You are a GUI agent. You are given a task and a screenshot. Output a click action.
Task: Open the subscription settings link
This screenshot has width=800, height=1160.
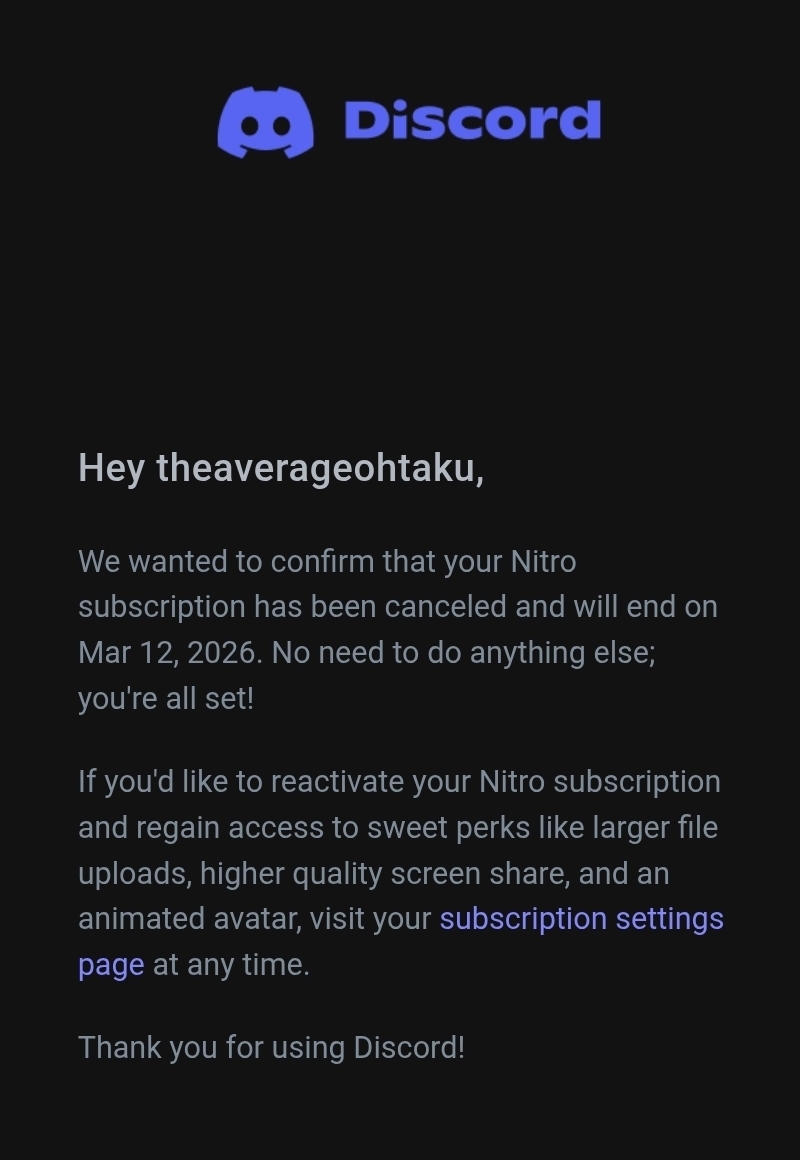(x=581, y=918)
